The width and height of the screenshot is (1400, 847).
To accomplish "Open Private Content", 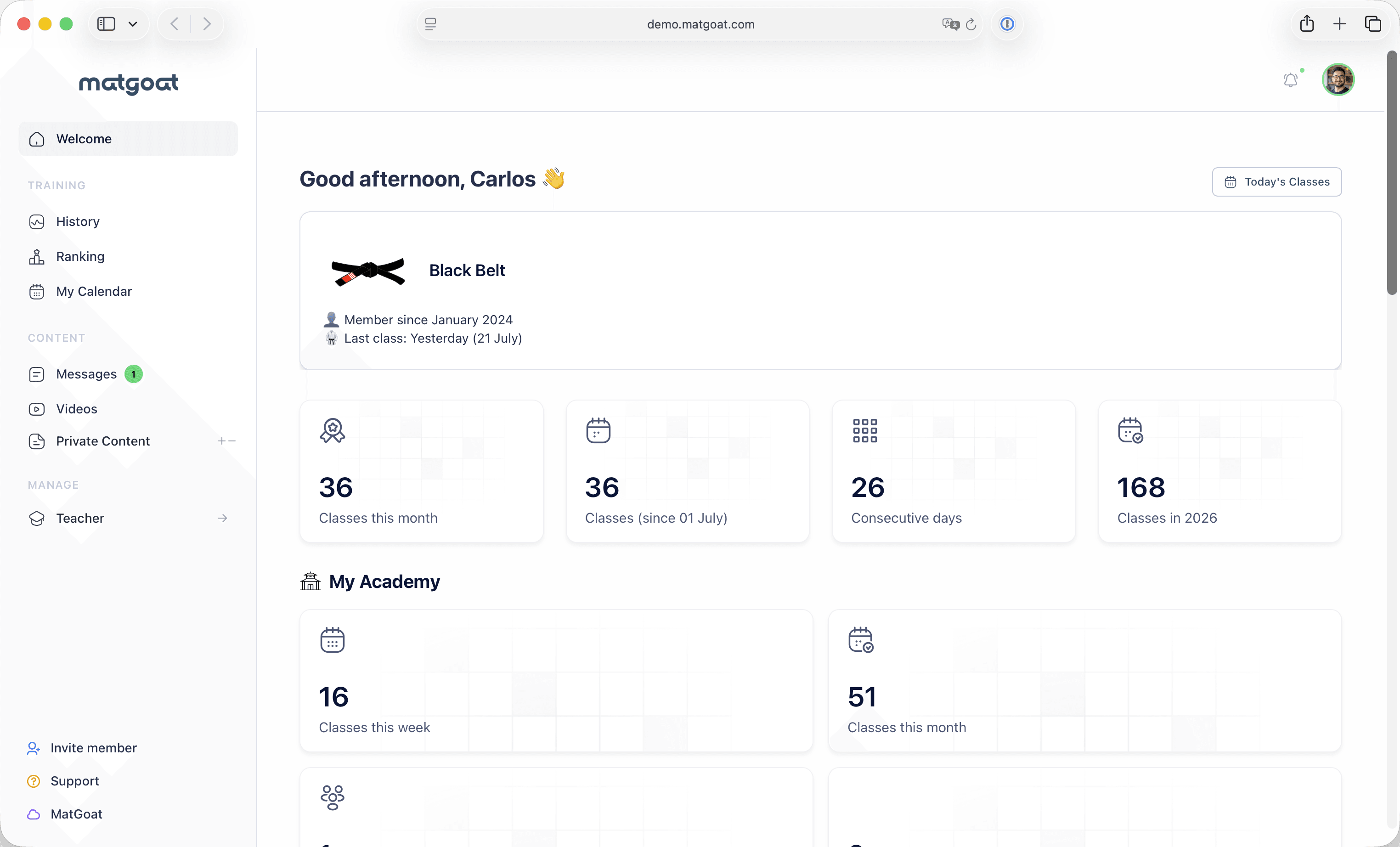I will tap(103, 441).
